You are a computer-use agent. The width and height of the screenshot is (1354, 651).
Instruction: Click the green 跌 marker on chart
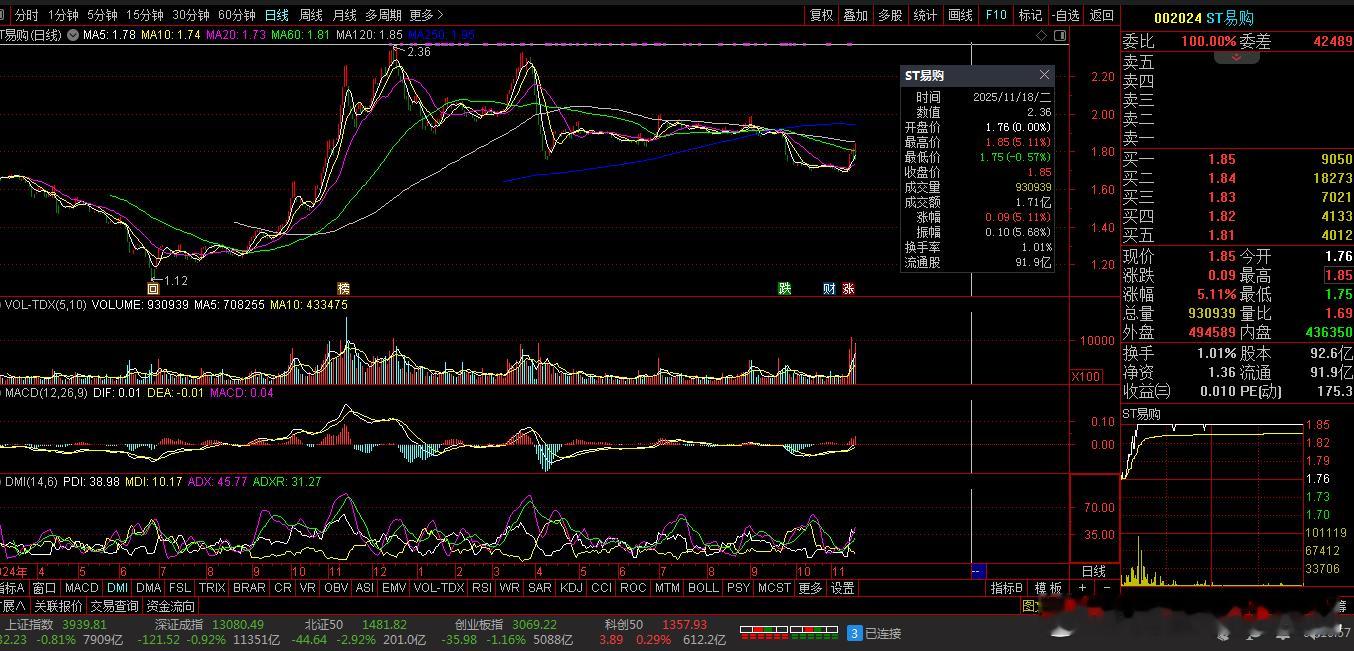(x=785, y=289)
